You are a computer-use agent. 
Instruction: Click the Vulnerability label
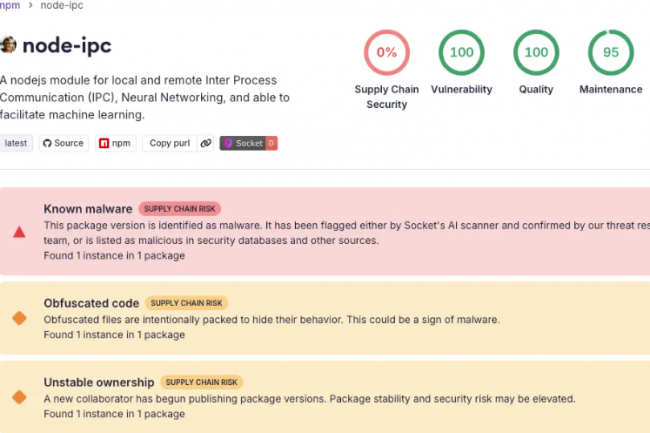click(461, 89)
